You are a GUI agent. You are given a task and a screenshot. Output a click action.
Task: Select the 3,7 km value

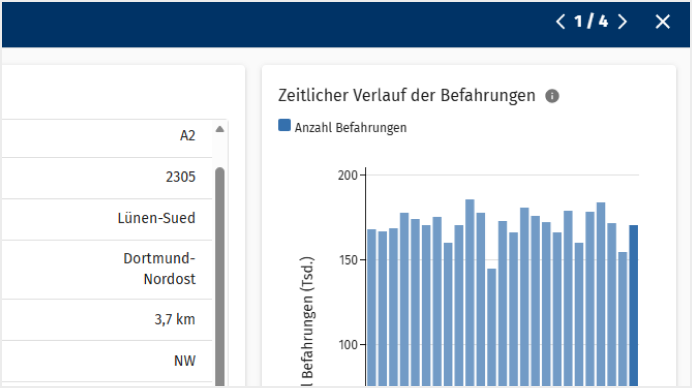(x=175, y=319)
